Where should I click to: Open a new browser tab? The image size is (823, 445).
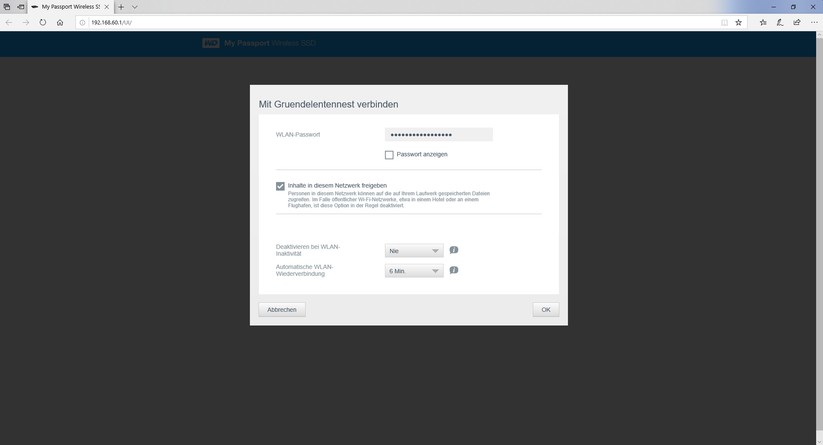point(121,7)
